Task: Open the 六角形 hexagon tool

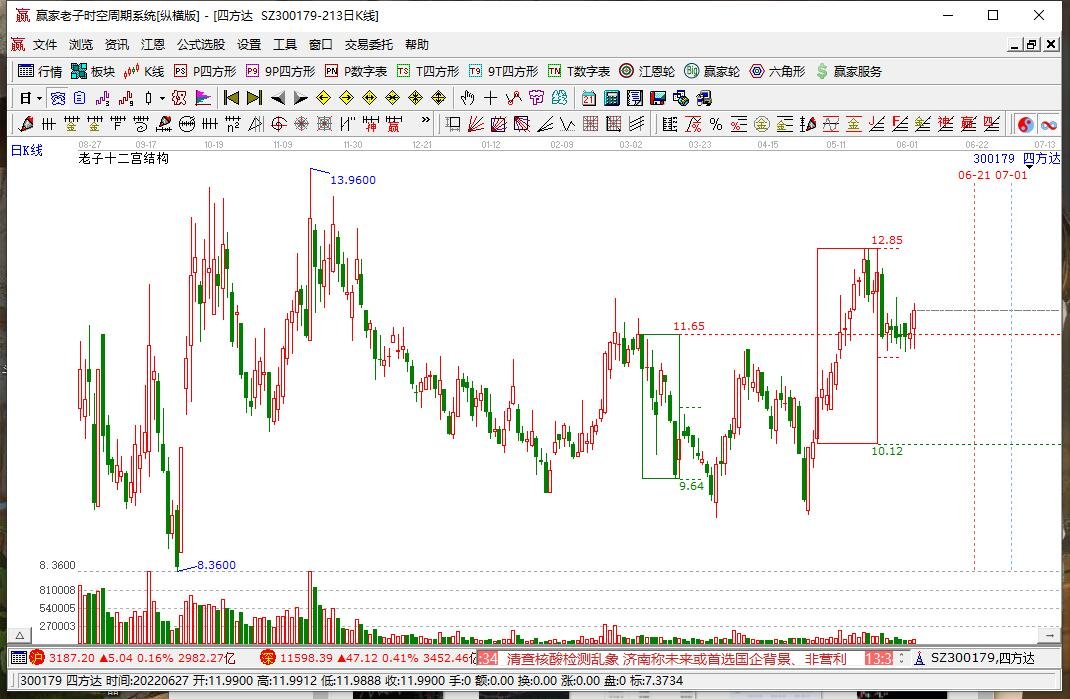Action: 777,71
